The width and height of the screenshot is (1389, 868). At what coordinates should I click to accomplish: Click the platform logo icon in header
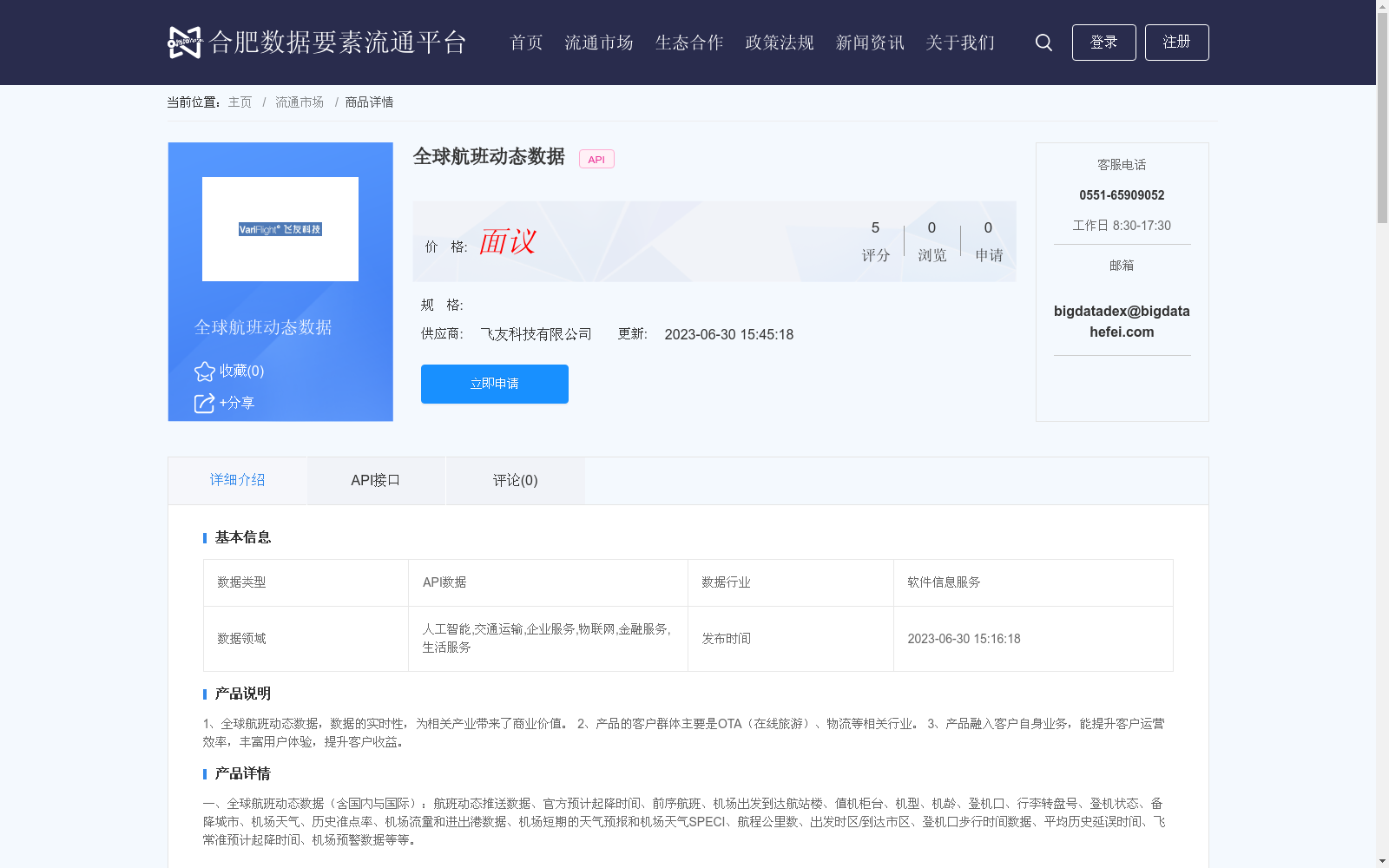185,42
